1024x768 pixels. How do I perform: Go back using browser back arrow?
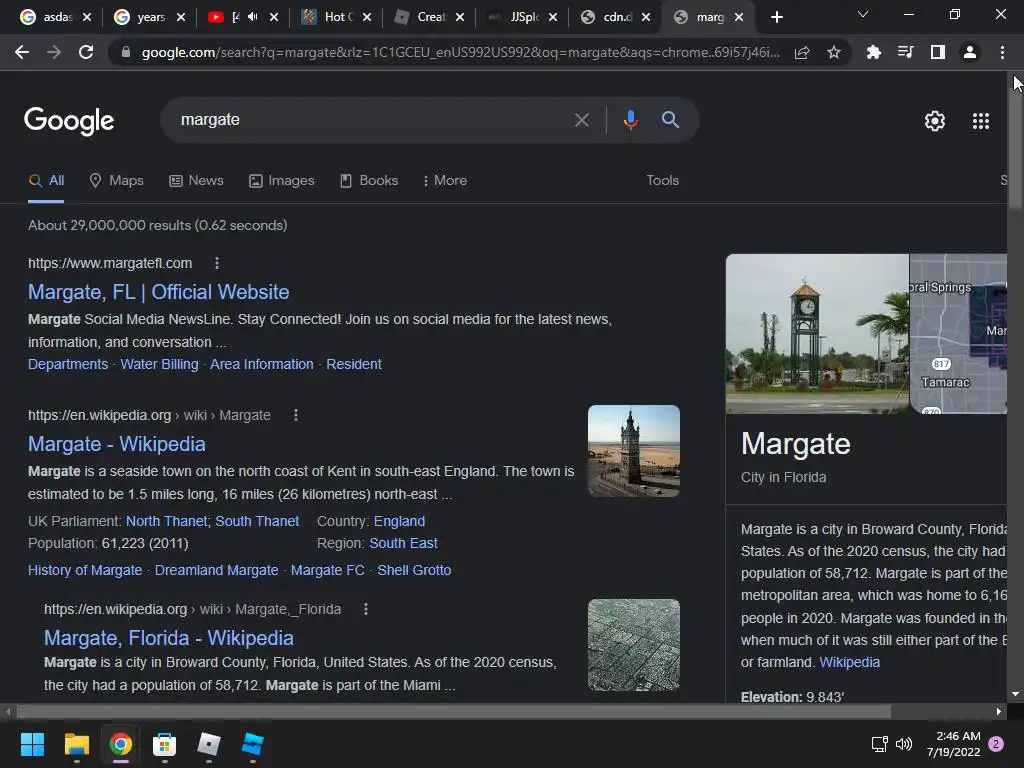[22, 52]
